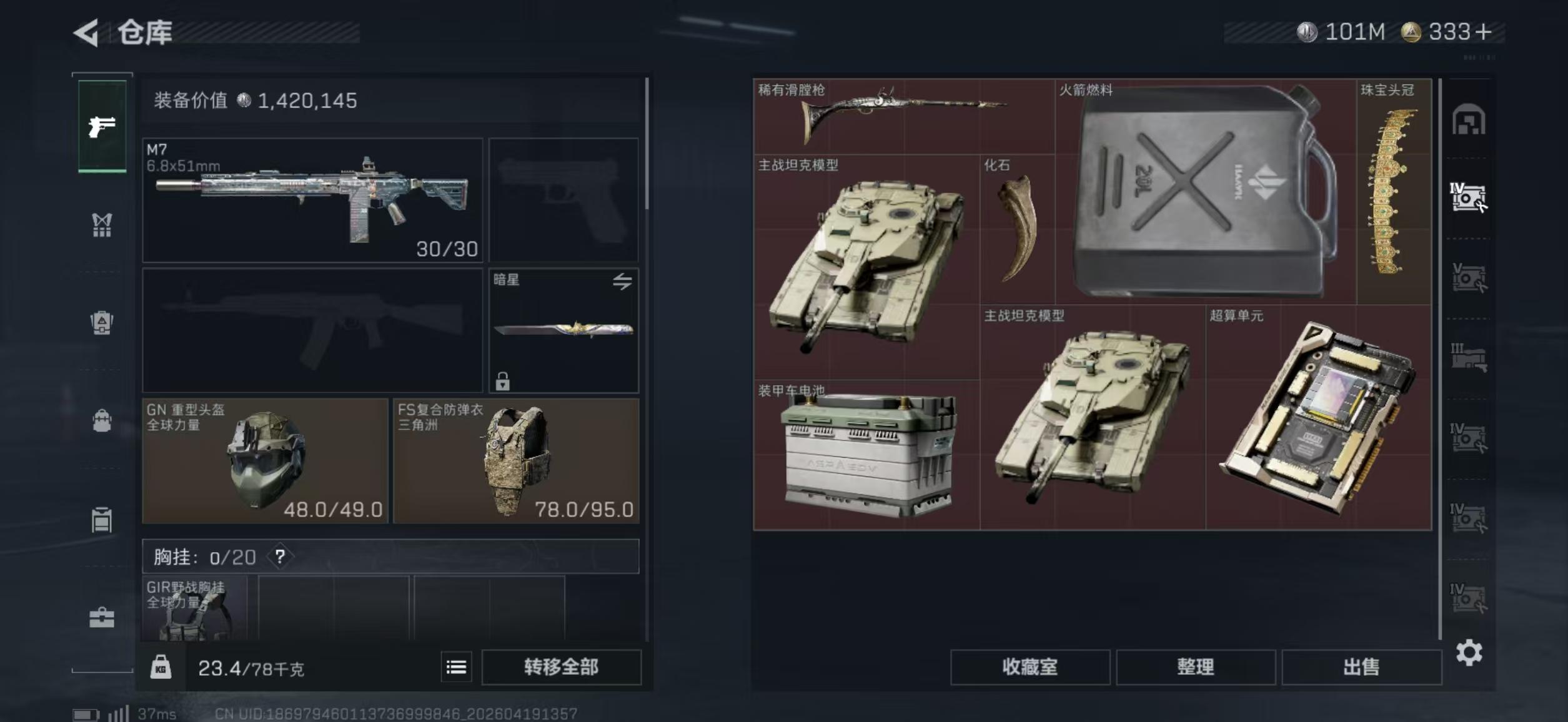This screenshot has height=722, width=1568.
Task: Add gold currency with the plus
Action: 1482,32
